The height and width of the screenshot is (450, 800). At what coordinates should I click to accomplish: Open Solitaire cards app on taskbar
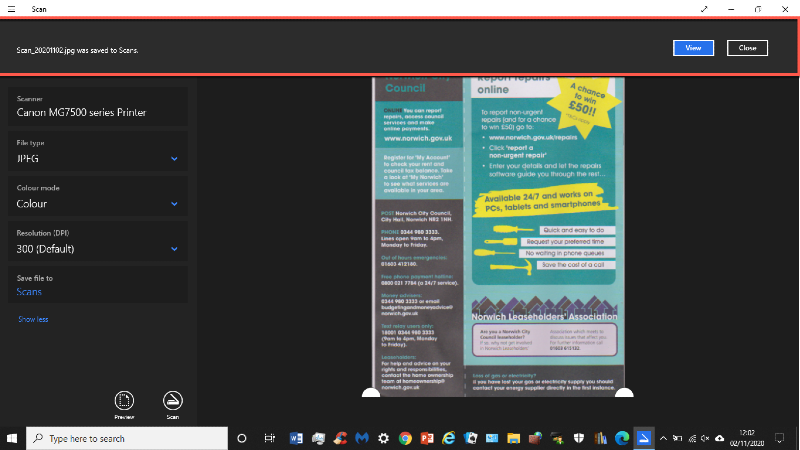point(470,438)
